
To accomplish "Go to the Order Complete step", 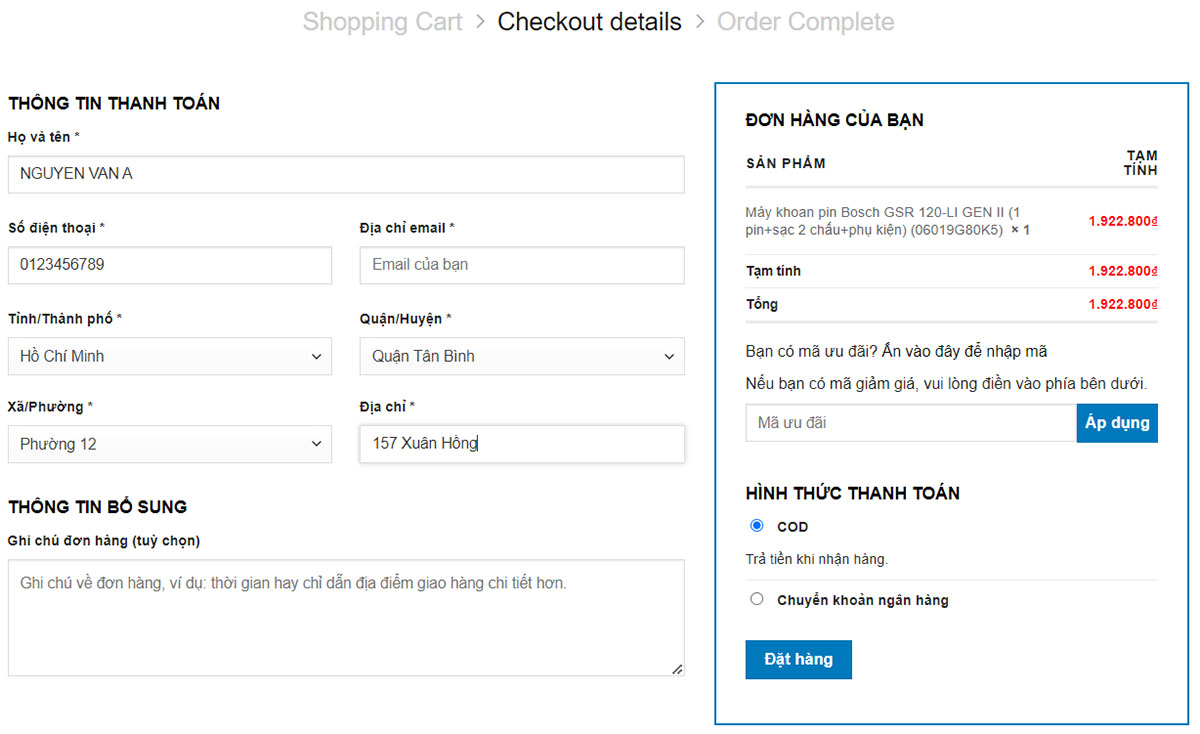I will 805,22.
